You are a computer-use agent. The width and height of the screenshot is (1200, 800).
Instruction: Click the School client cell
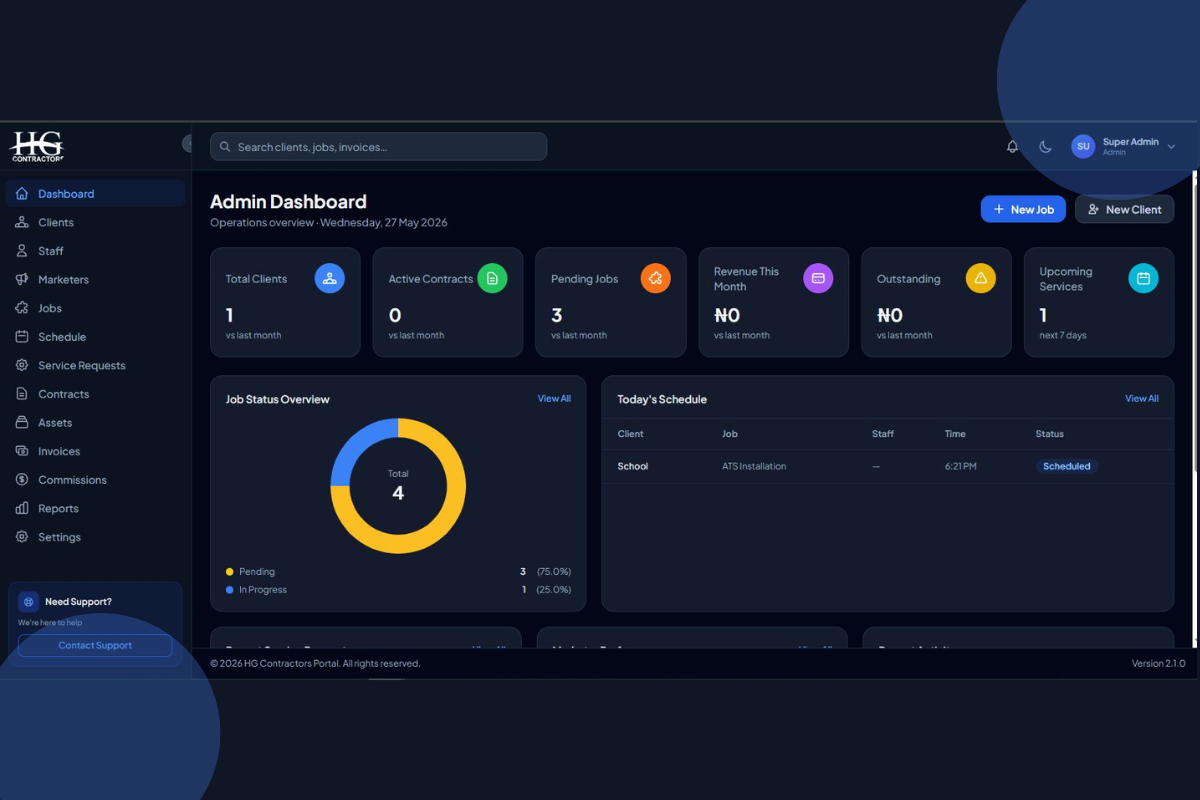pyautogui.click(x=633, y=466)
